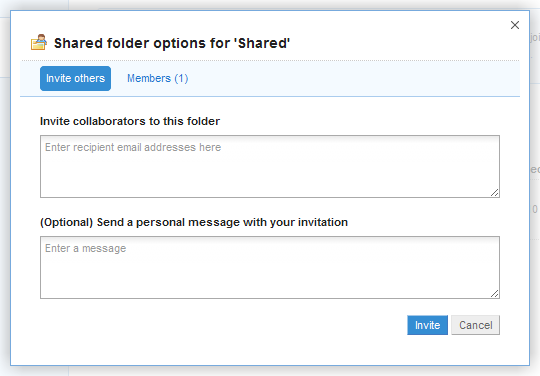Switch to the Members (1) tab
This screenshot has height=376, width=540.
click(157, 79)
